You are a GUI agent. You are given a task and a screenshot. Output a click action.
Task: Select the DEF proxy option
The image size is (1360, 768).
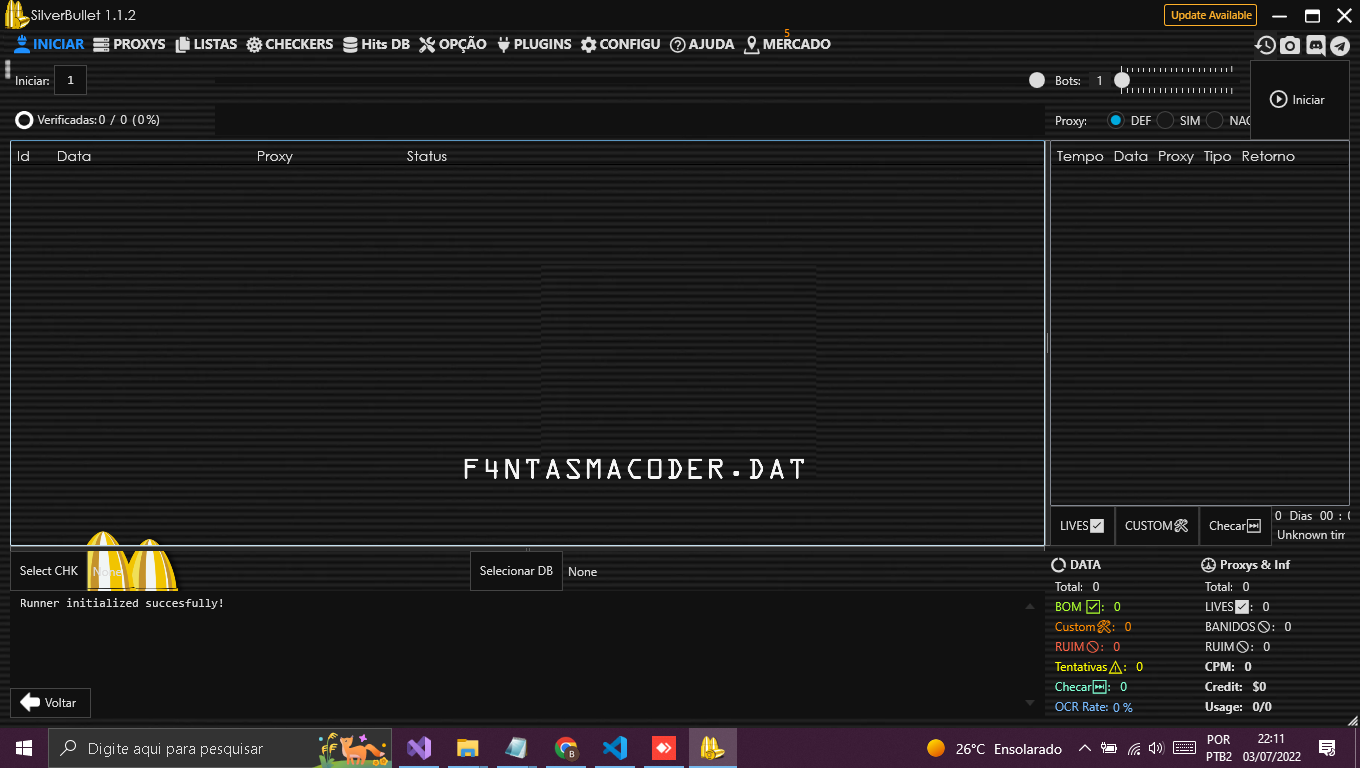(x=1116, y=120)
